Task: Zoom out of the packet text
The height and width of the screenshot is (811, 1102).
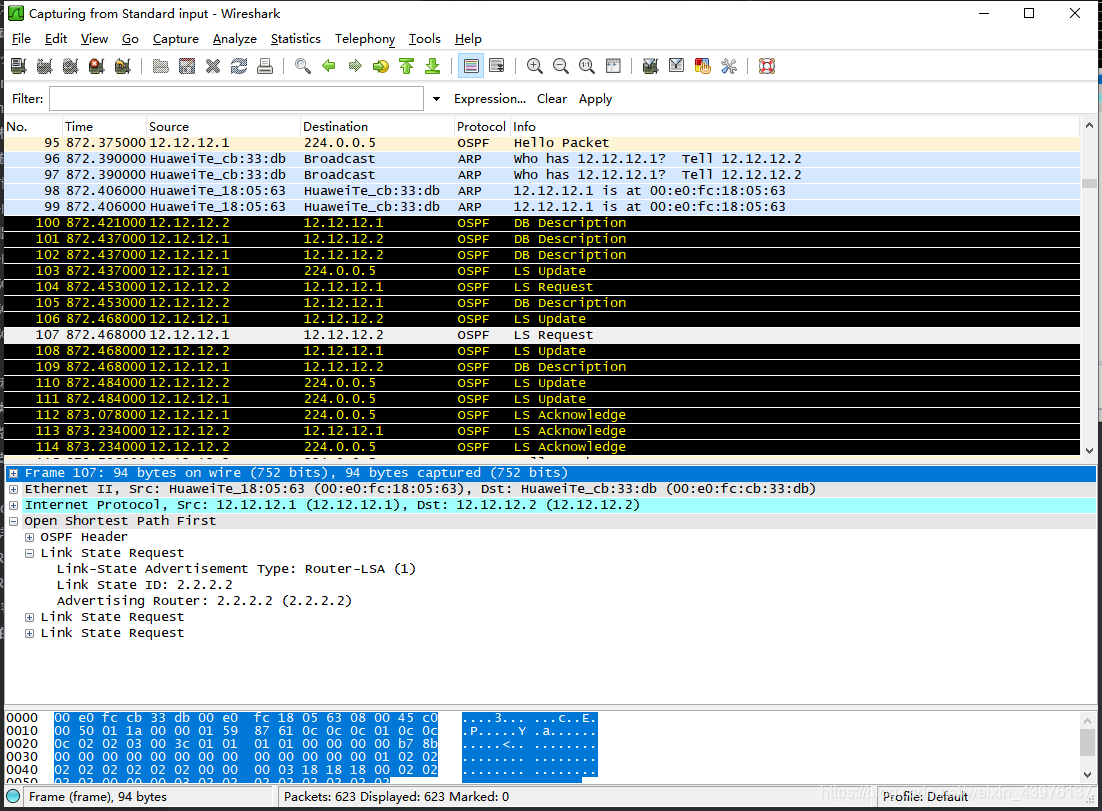Action: pyautogui.click(x=561, y=66)
